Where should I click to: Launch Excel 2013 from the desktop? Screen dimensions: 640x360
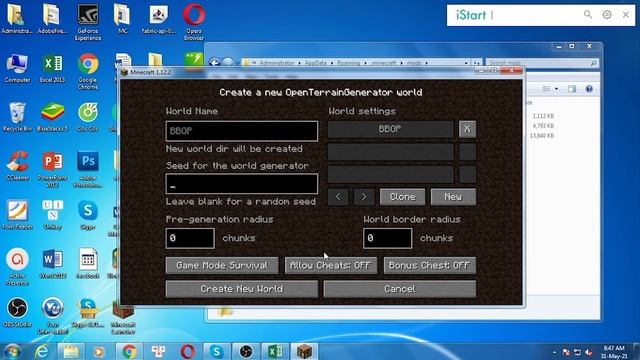click(x=52, y=68)
